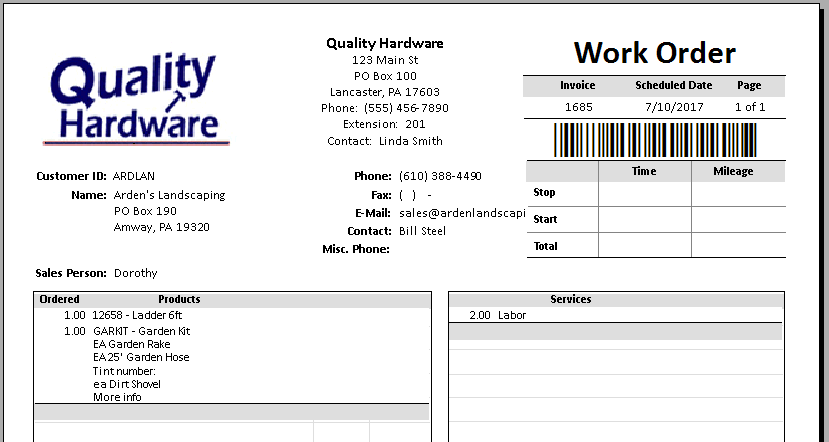The height and width of the screenshot is (442, 829).
Task: Click the Total row Mileage cell
Action: click(738, 245)
